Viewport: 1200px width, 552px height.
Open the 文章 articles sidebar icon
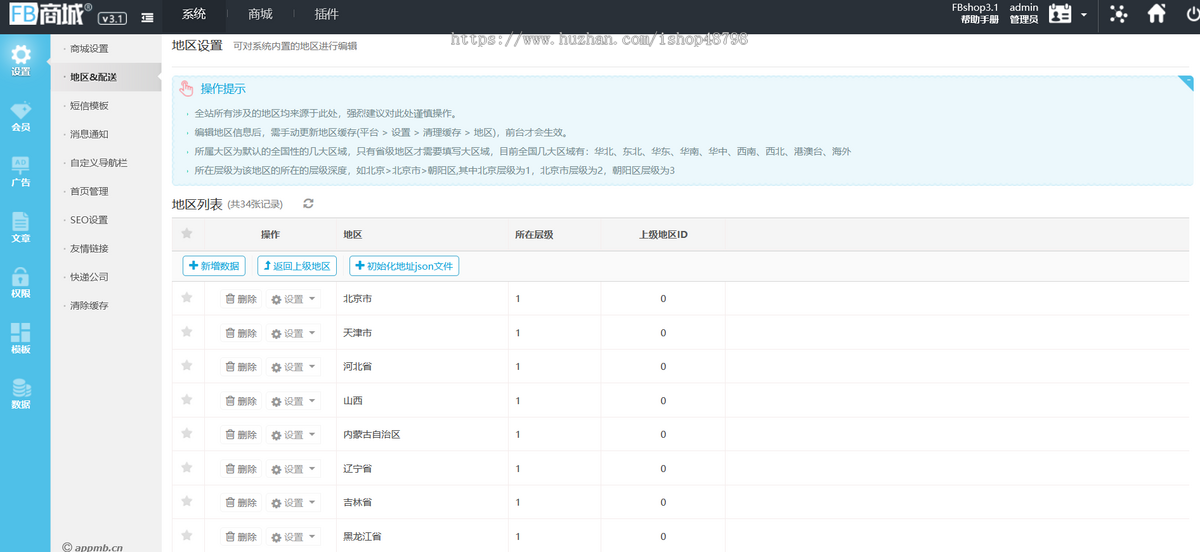(x=21, y=228)
